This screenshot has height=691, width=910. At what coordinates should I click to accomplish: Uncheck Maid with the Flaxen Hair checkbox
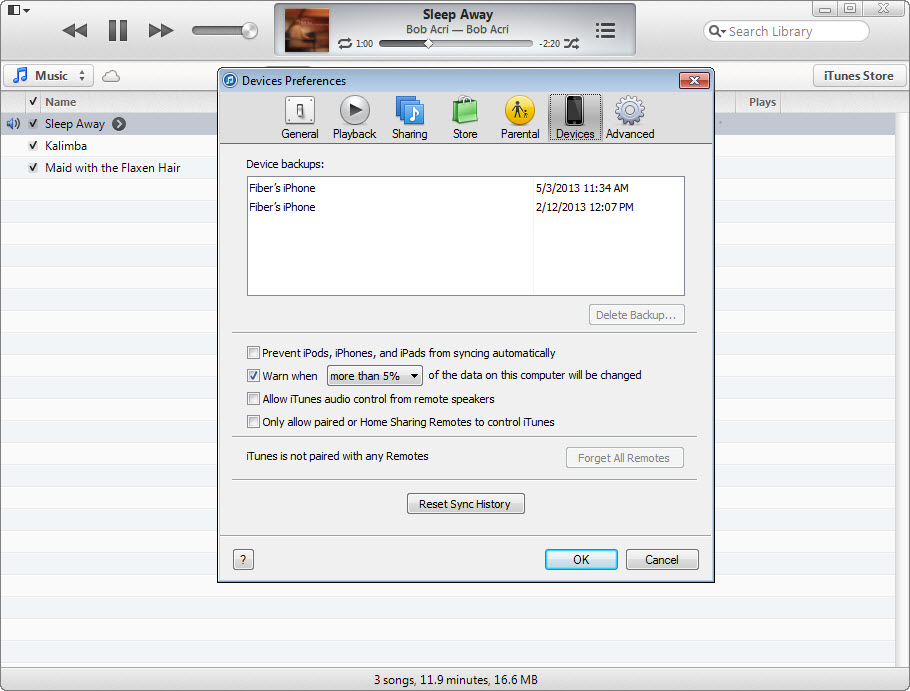coord(33,168)
